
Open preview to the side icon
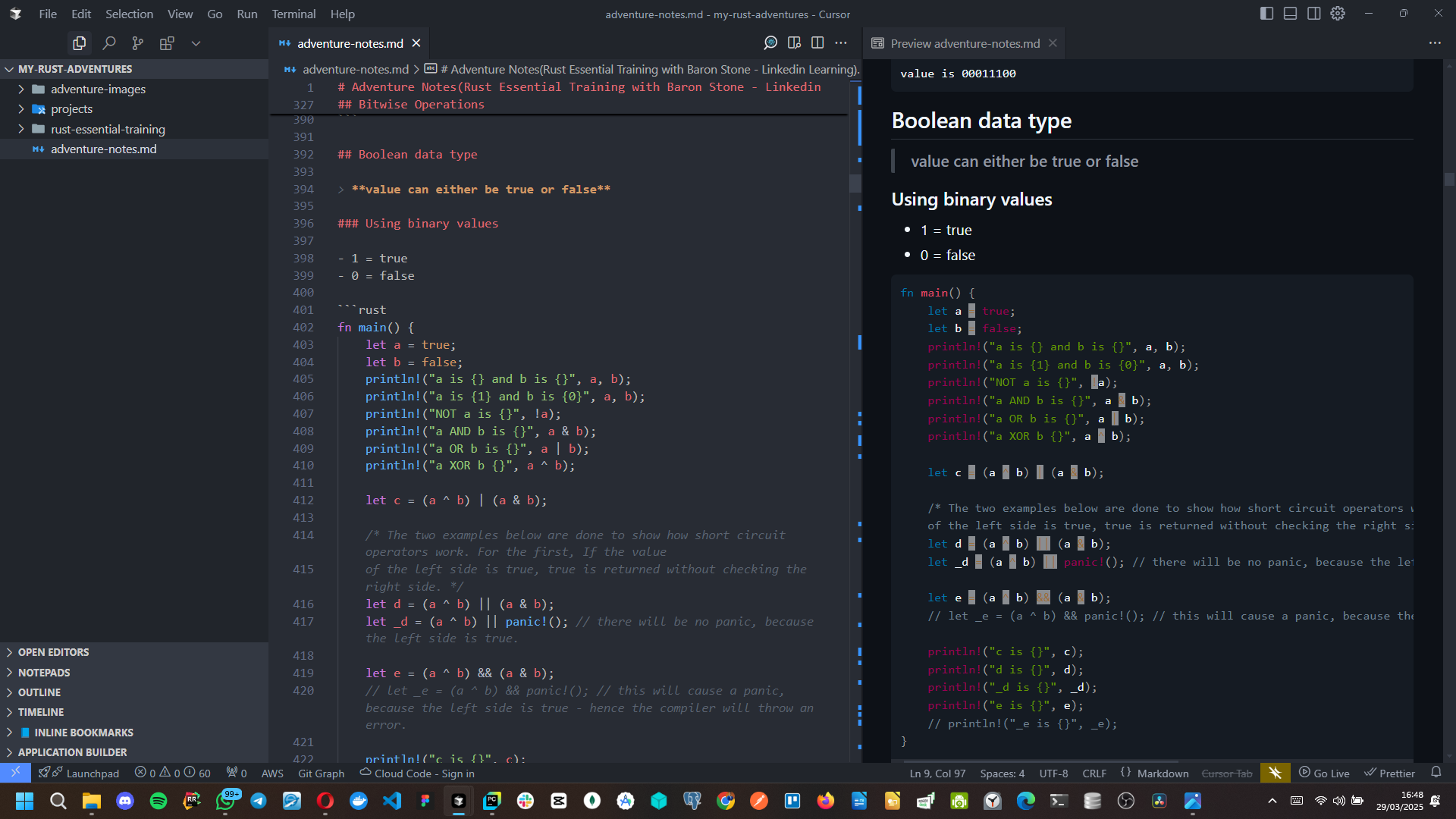[794, 42]
